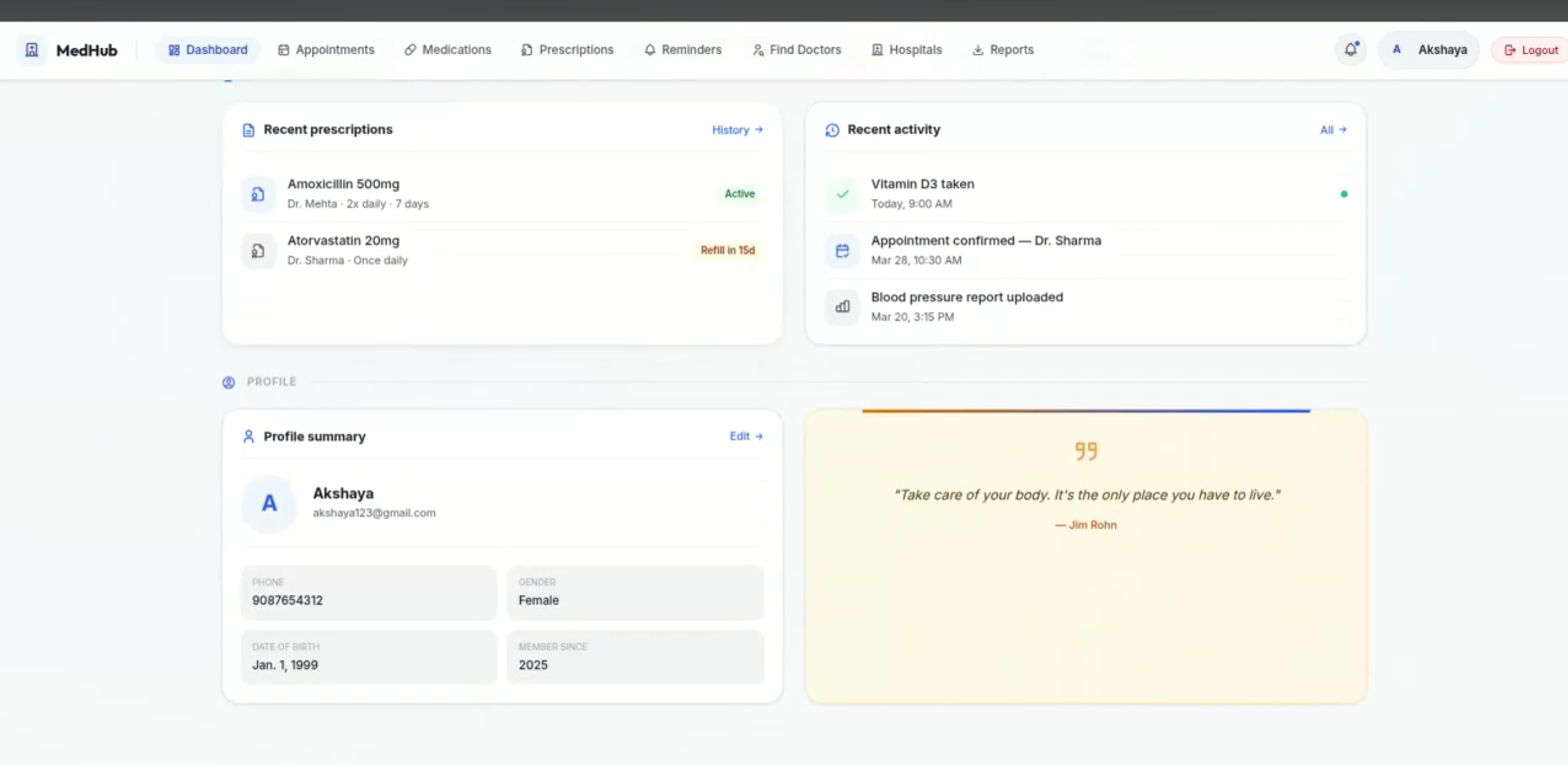The width and height of the screenshot is (1568, 765).
Task: Click Dr. Mehta · 2x daily details
Action: click(x=358, y=204)
